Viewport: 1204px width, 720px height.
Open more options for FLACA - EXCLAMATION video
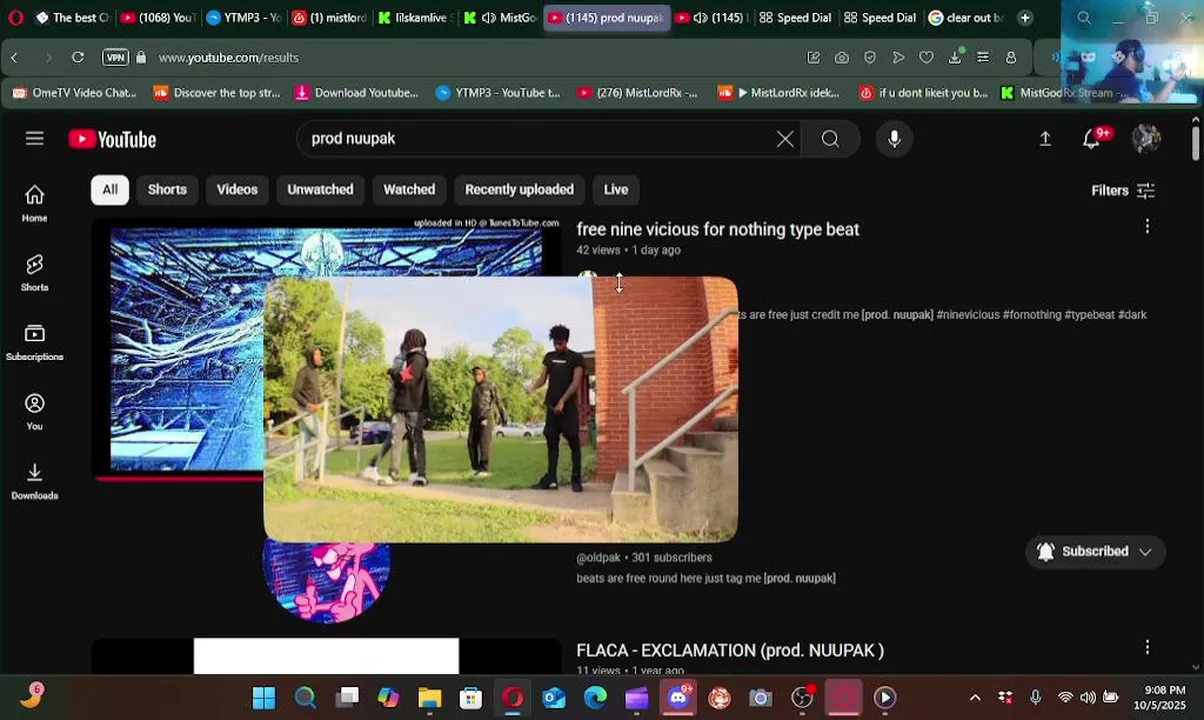coord(1147,648)
